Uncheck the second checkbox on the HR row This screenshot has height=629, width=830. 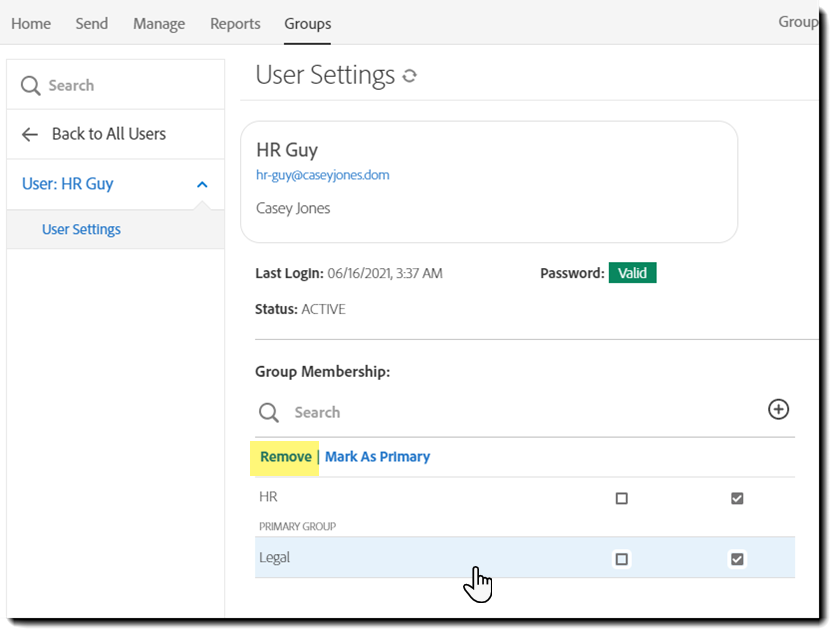[737, 497]
